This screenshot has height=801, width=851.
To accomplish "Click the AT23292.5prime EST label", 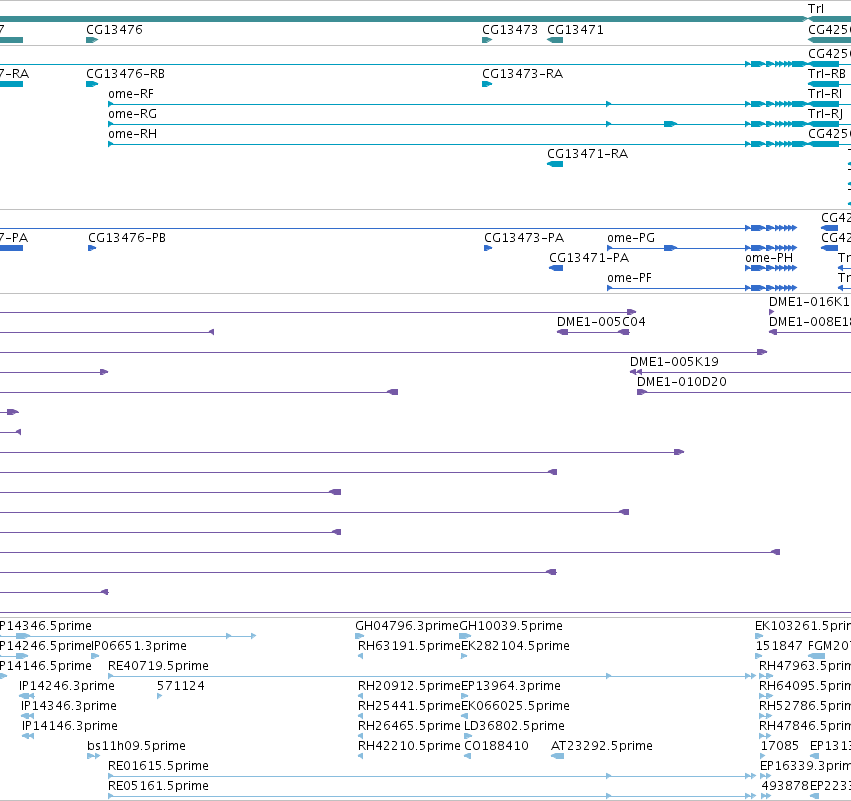I will tap(601, 747).
